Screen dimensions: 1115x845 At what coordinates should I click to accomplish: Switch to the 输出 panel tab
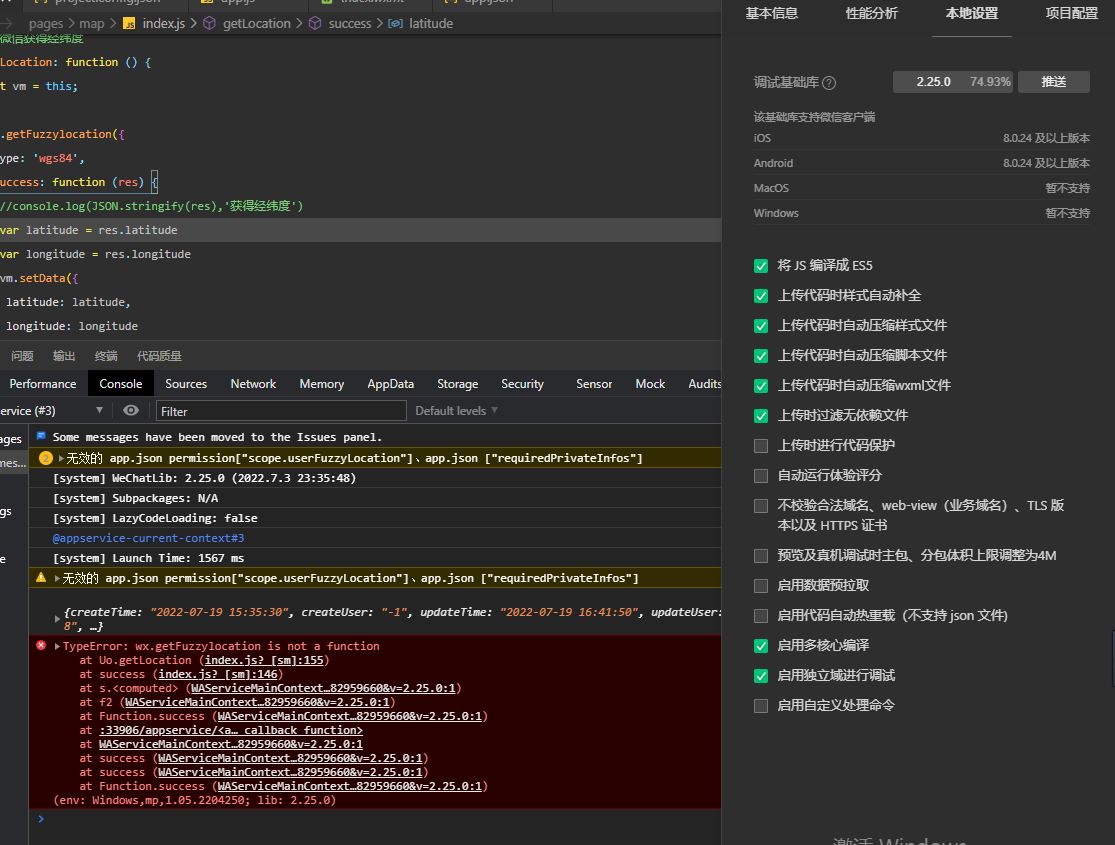coord(64,356)
